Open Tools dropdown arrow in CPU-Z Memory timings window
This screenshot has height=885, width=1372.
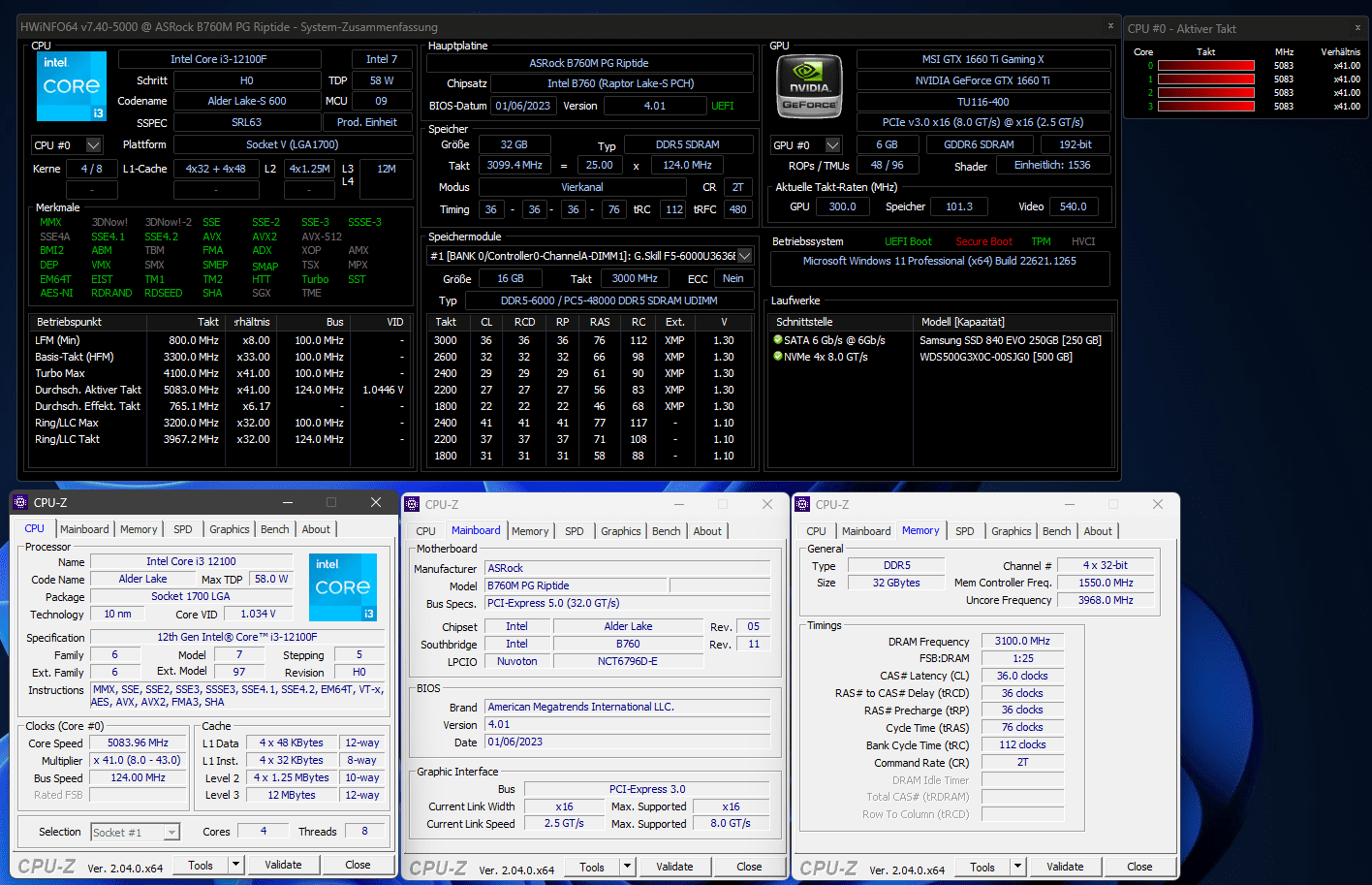pos(1017,867)
